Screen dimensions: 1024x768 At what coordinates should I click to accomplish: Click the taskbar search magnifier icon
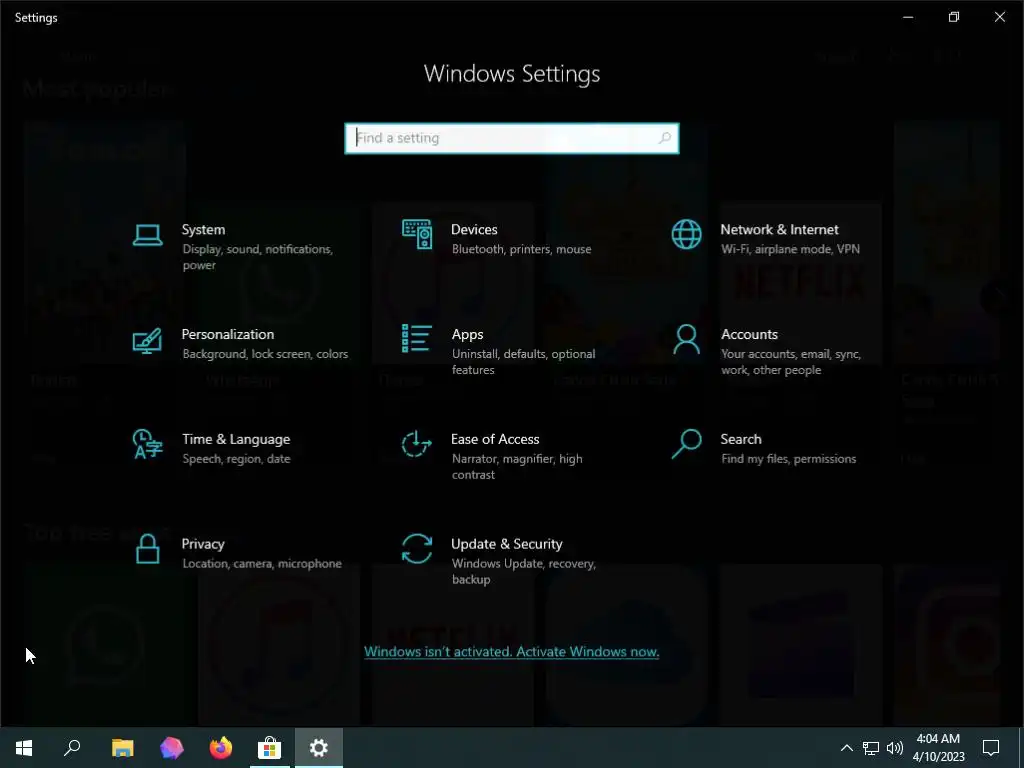tap(72, 748)
